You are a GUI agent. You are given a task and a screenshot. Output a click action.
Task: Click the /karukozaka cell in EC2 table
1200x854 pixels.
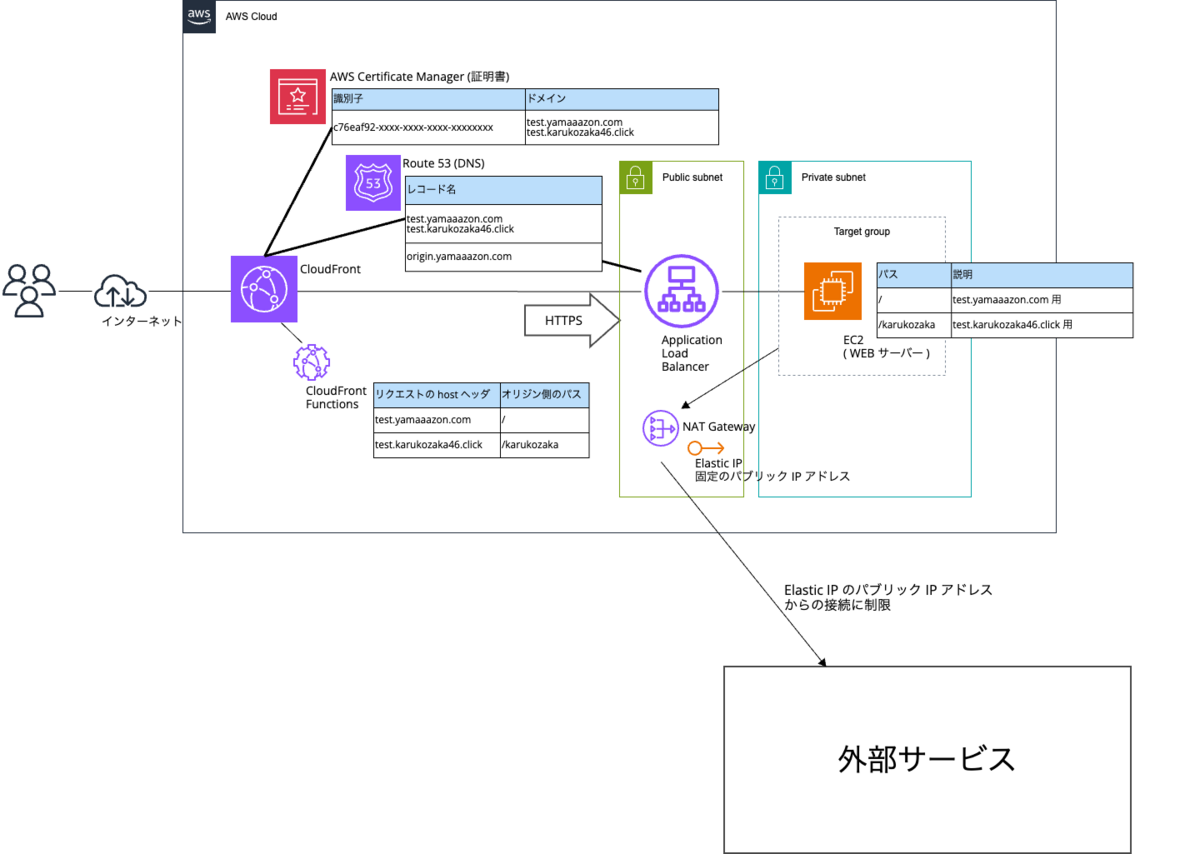click(913, 325)
